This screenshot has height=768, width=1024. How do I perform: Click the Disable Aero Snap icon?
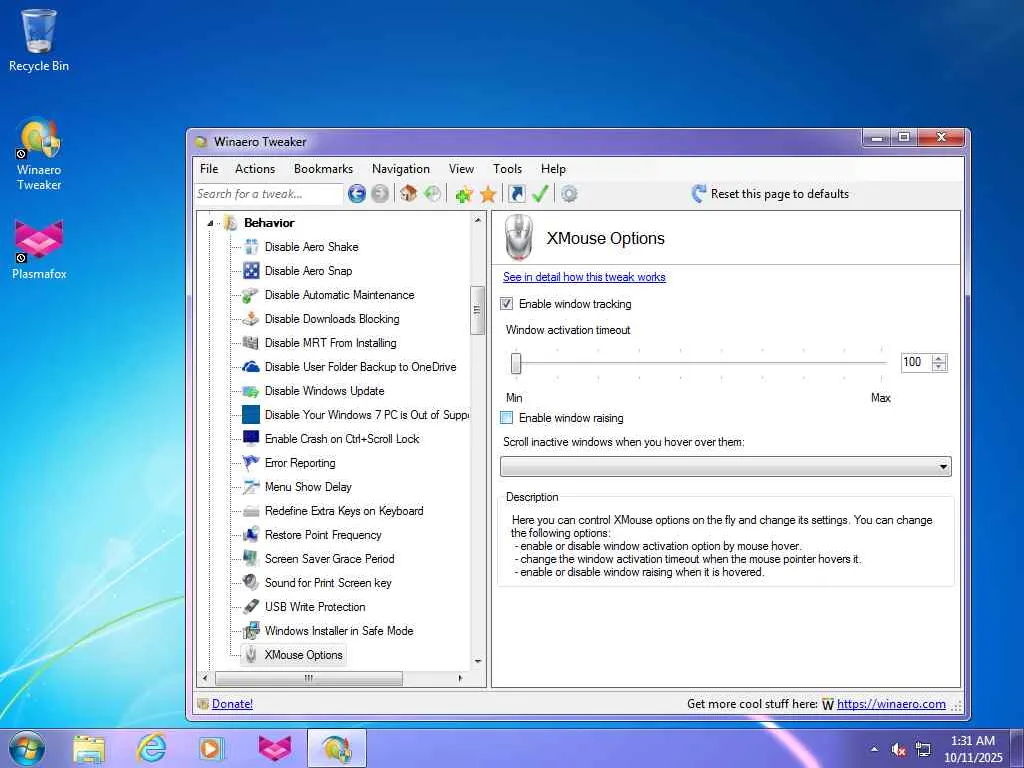coord(251,271)
